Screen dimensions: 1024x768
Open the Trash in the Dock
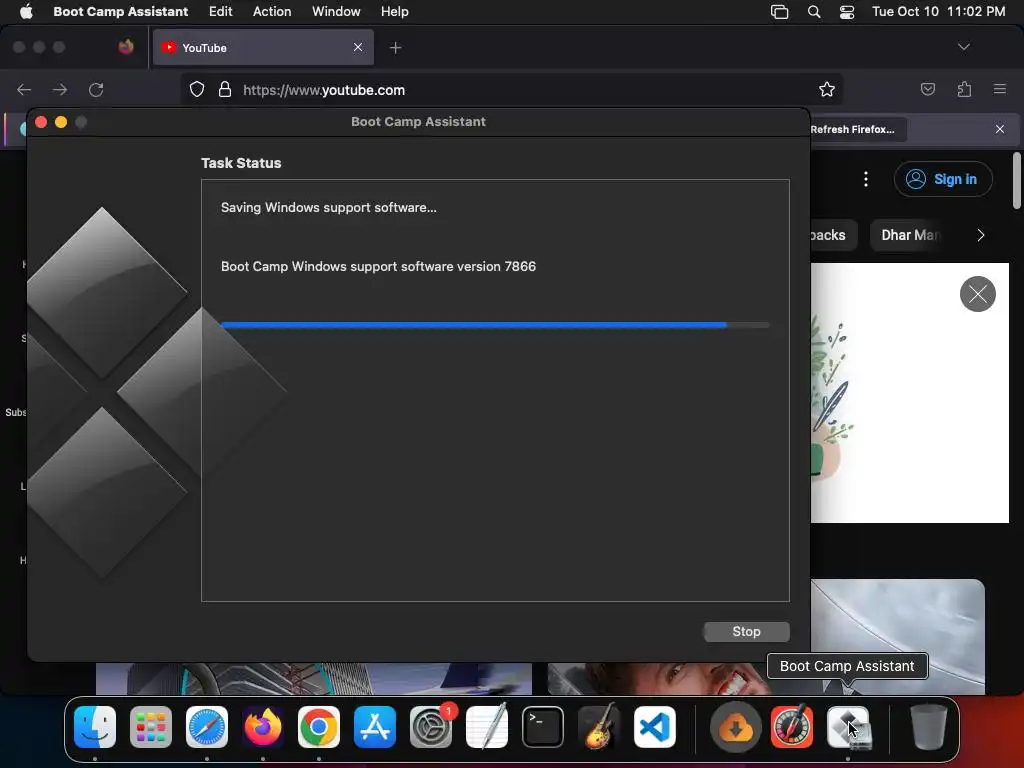pyautogui.click(x=929, y=727)
